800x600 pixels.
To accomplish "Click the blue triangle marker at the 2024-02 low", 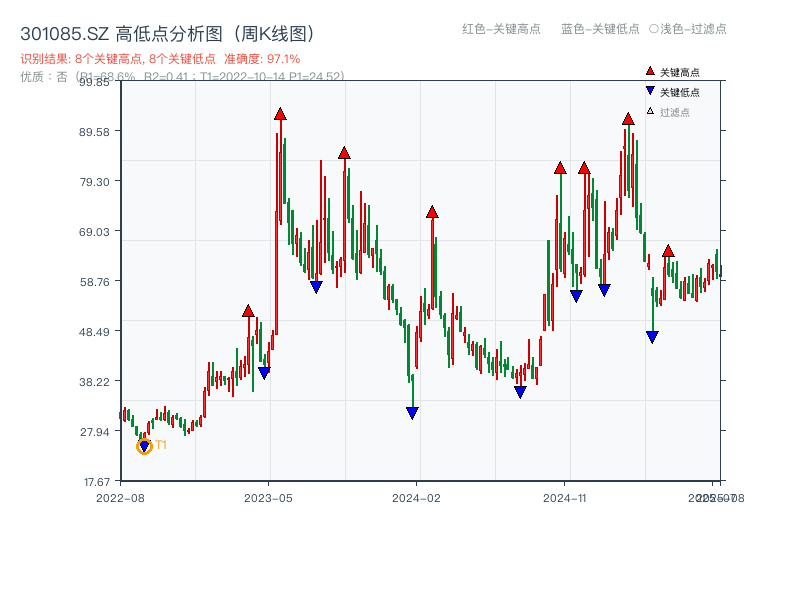I will point(412,412).
